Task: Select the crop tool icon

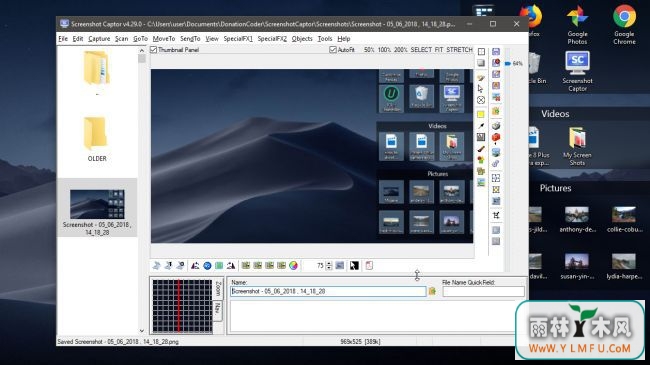Action: [496, 215]
